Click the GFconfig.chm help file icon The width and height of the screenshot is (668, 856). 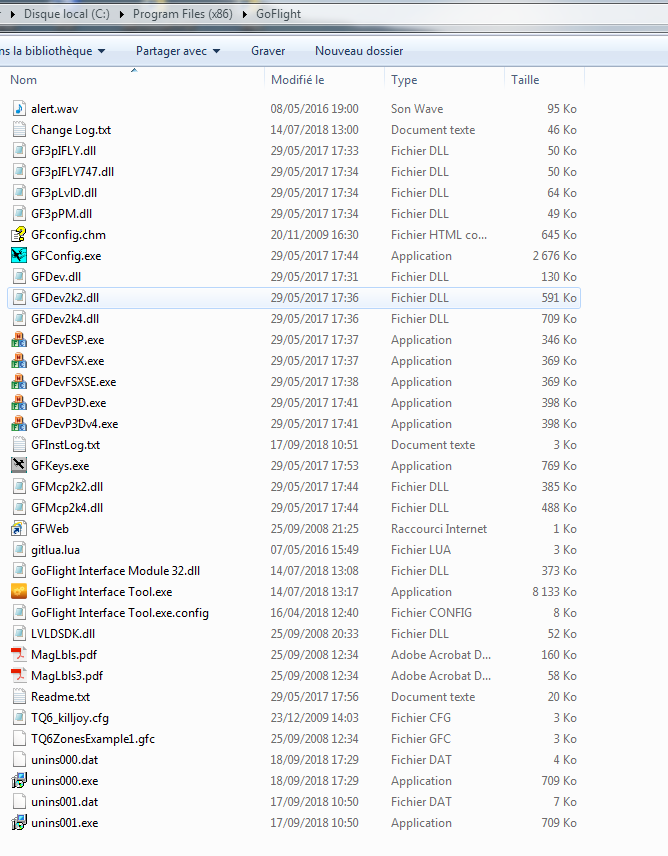pyautogui.click(x=19, y=235)
